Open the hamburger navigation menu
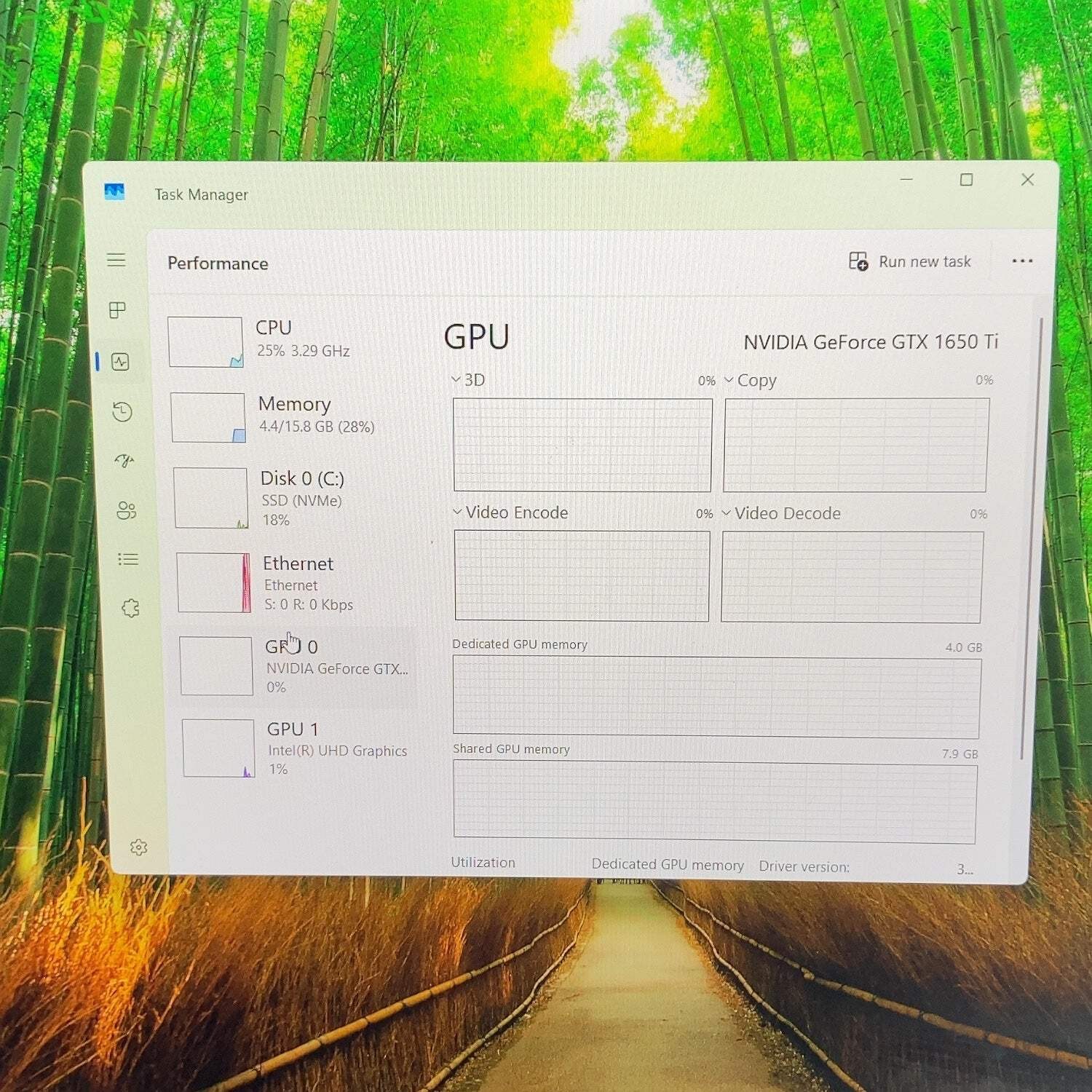The height and width of the screenshot is (1092, 1092). coord(116,260)
